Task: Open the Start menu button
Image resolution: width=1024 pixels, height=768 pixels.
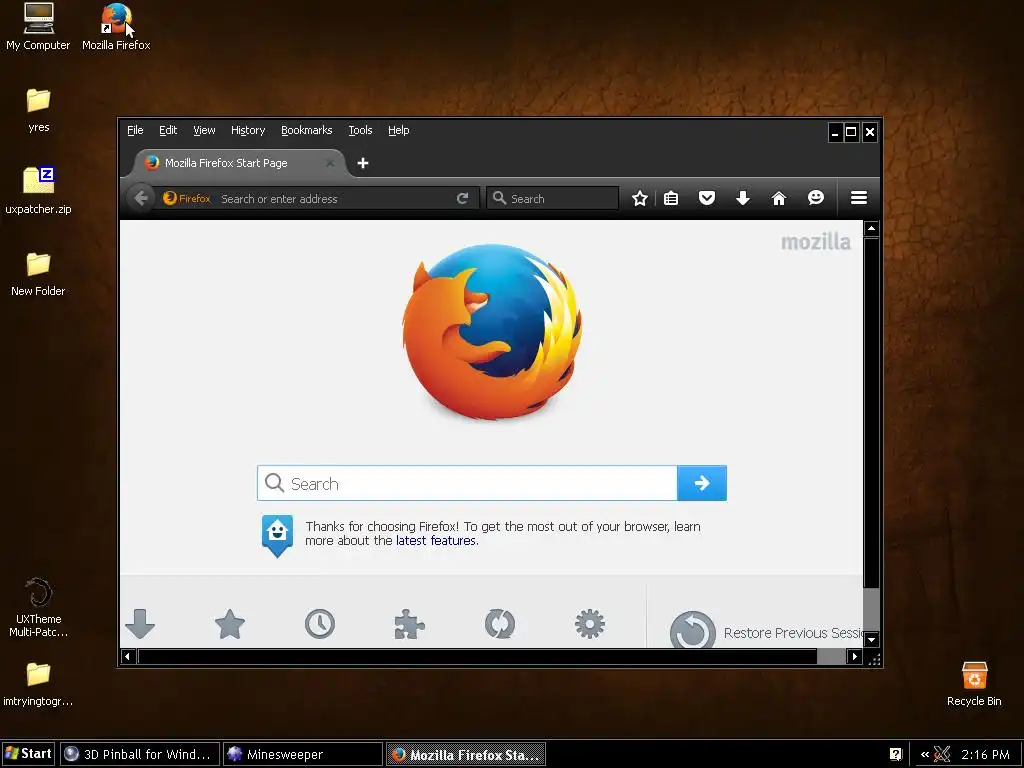Action: pos(28,754)
